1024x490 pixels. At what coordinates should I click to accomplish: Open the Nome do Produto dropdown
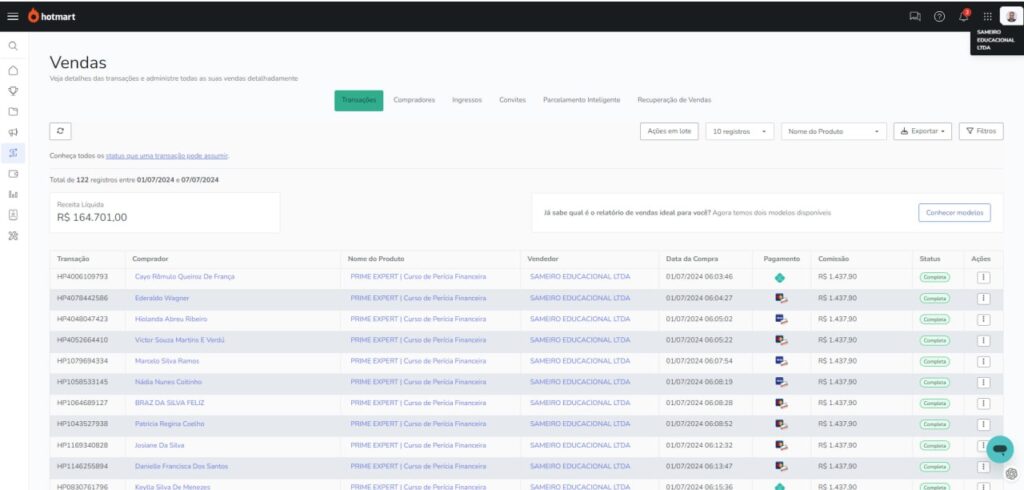[x=834, y=131]
